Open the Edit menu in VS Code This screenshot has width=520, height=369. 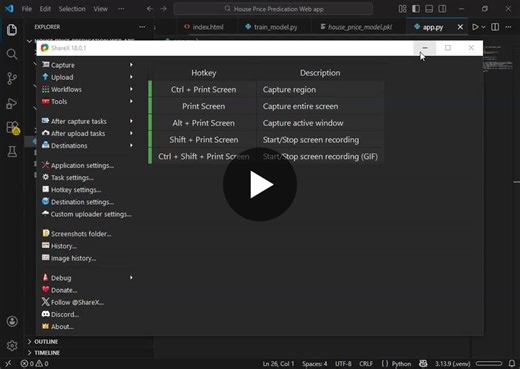[x=45, y=9]
